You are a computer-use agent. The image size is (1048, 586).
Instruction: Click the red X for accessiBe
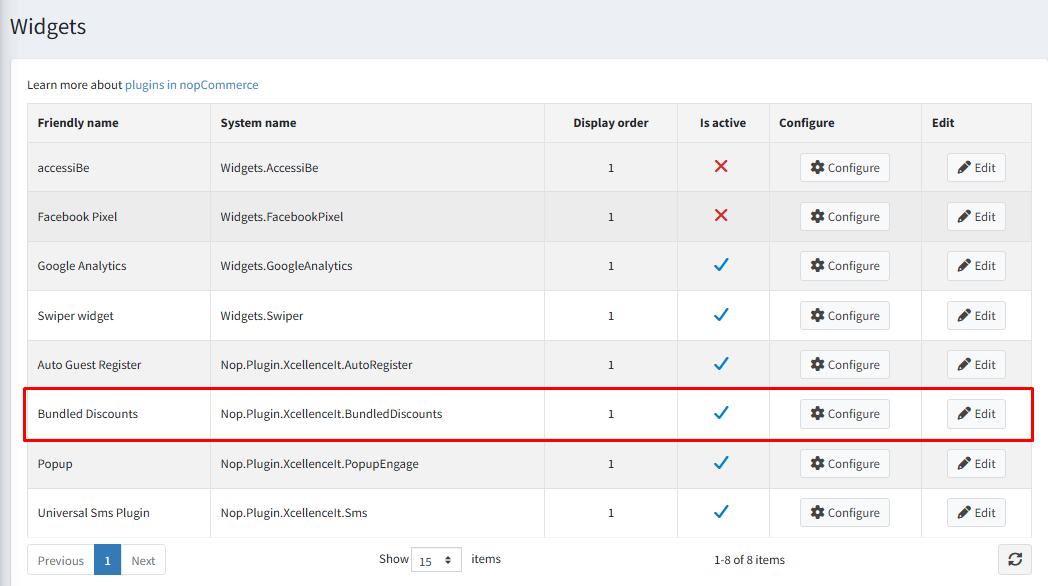721,167
